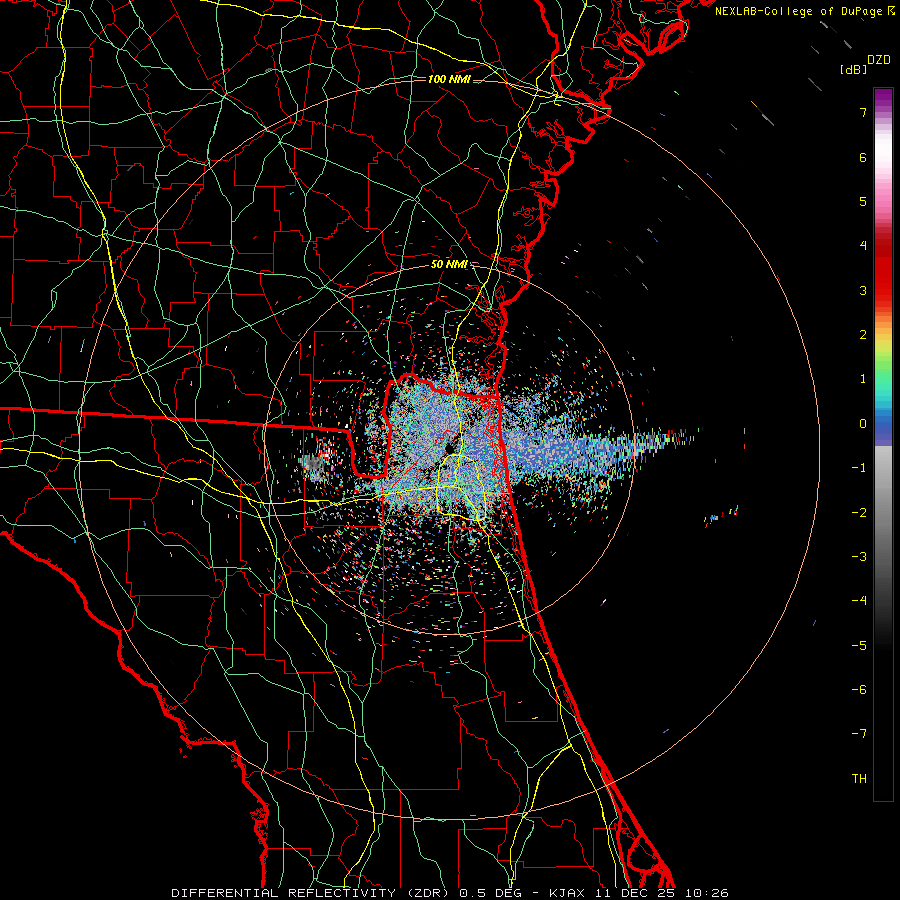Click the 10:26 time stamp
Viewport: 900px width, 900px height.
(x=707, y=893)
